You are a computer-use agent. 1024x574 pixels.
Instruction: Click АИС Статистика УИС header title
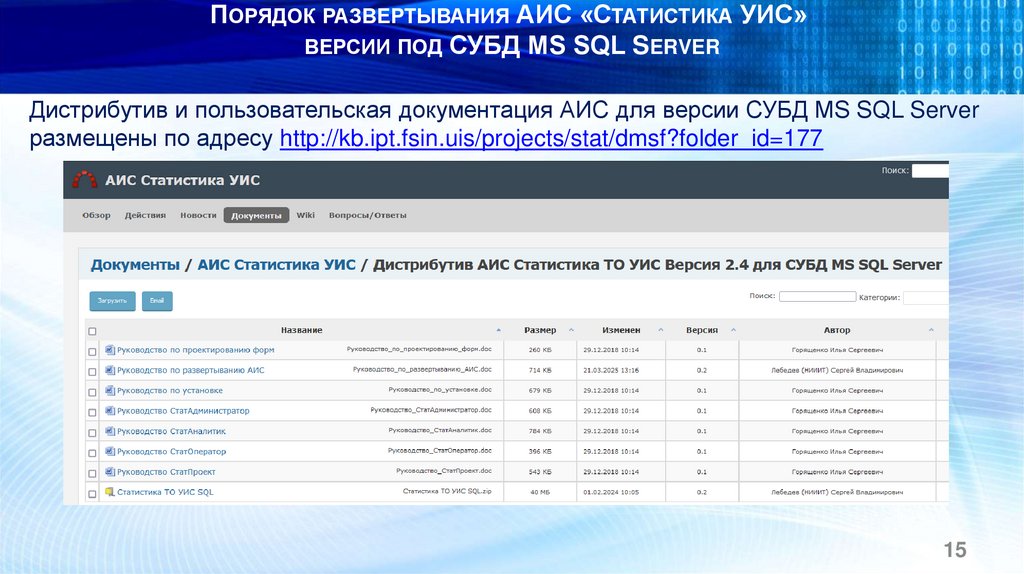(x=182, y=180)
